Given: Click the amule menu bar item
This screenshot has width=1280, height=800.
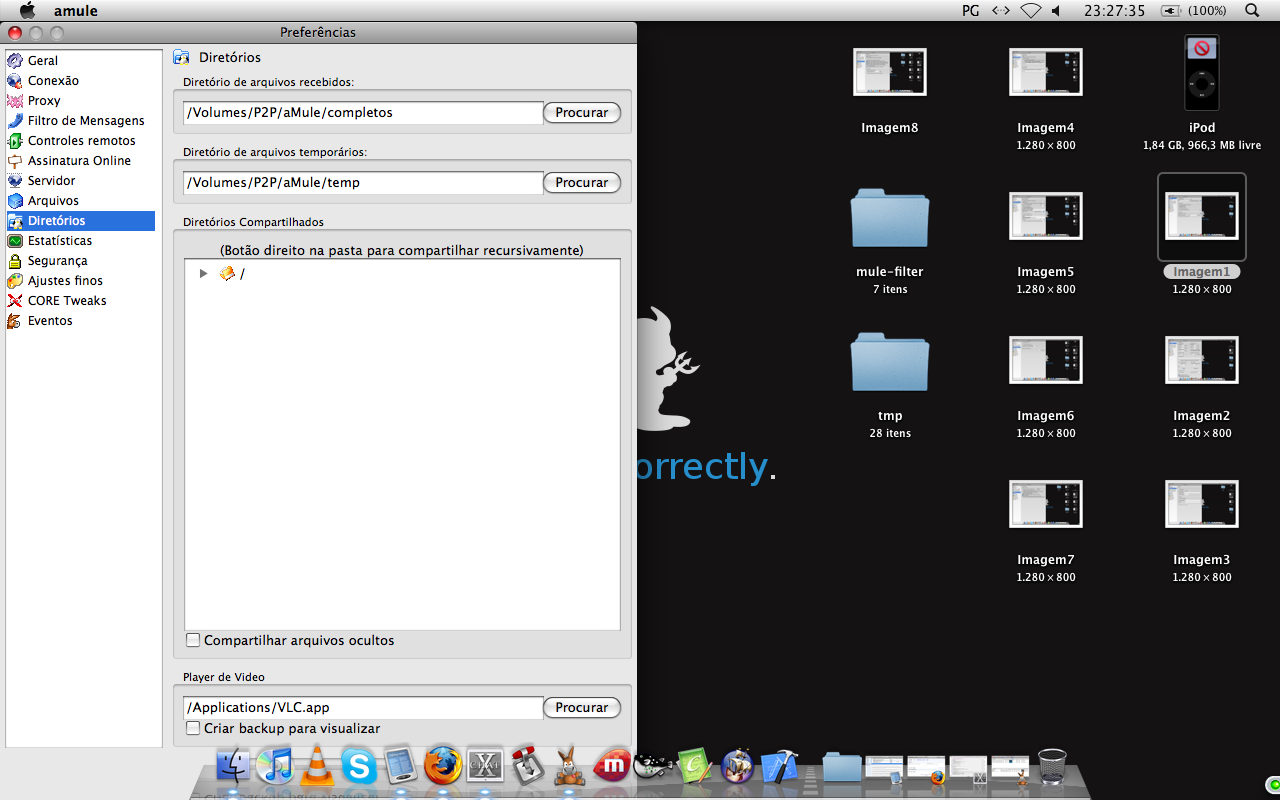Looking at the screenshot, I should coord(75,10).
